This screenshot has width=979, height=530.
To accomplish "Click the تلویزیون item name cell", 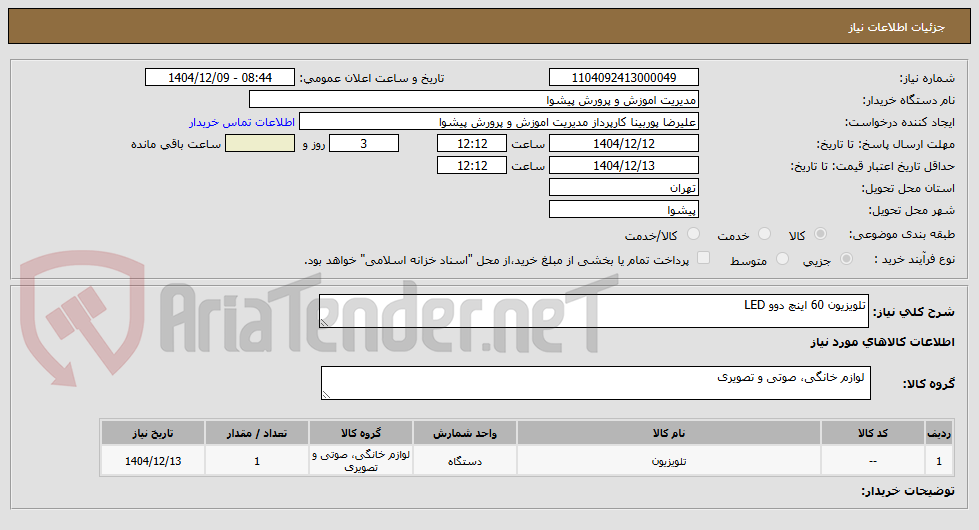I will point(669,461).
